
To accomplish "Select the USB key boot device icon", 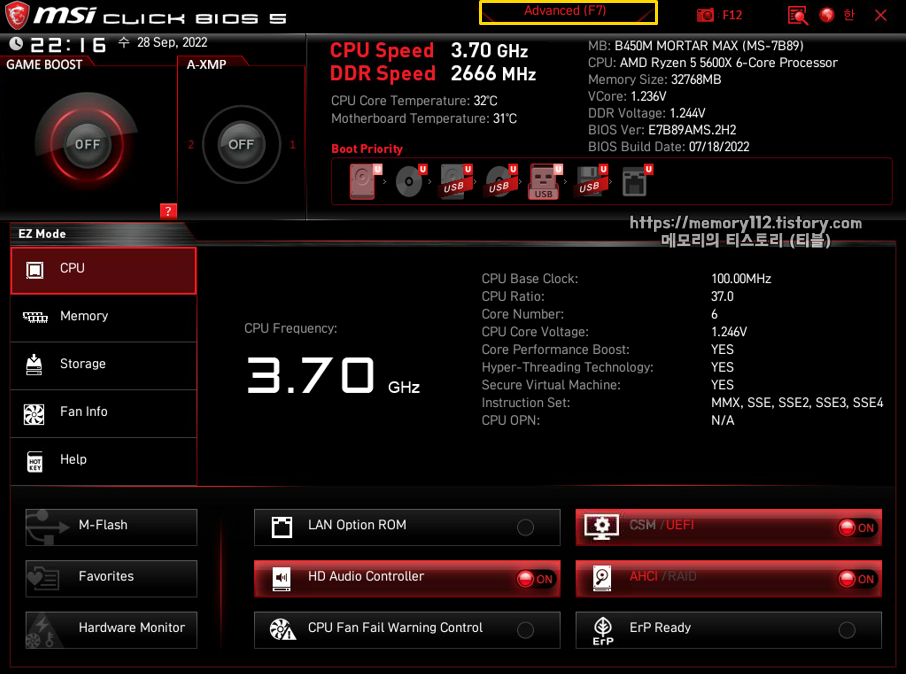I will (545, 182).
